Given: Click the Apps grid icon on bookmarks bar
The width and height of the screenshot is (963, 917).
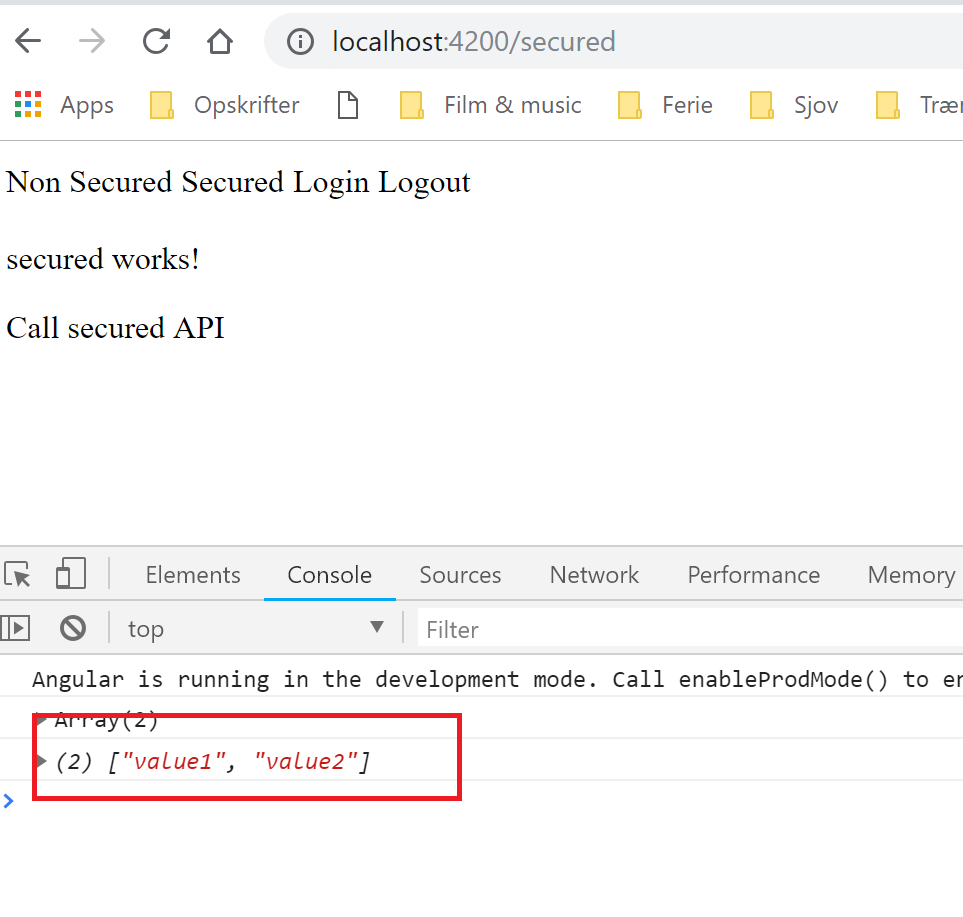Looking at the screenshot, I should pyautogui.click(x=28, y=104).
